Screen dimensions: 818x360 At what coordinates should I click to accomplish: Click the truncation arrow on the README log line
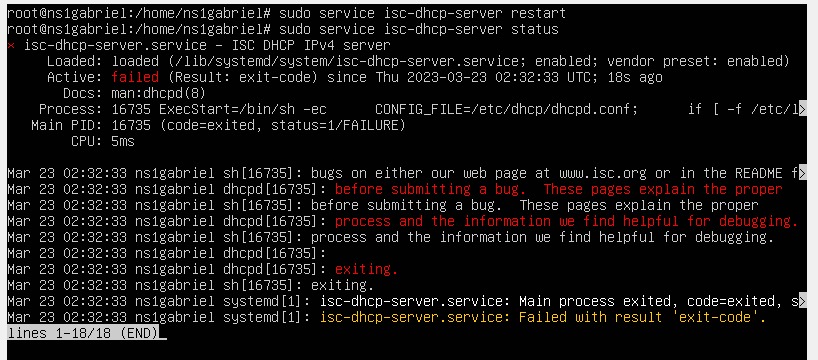click(802, 173)
